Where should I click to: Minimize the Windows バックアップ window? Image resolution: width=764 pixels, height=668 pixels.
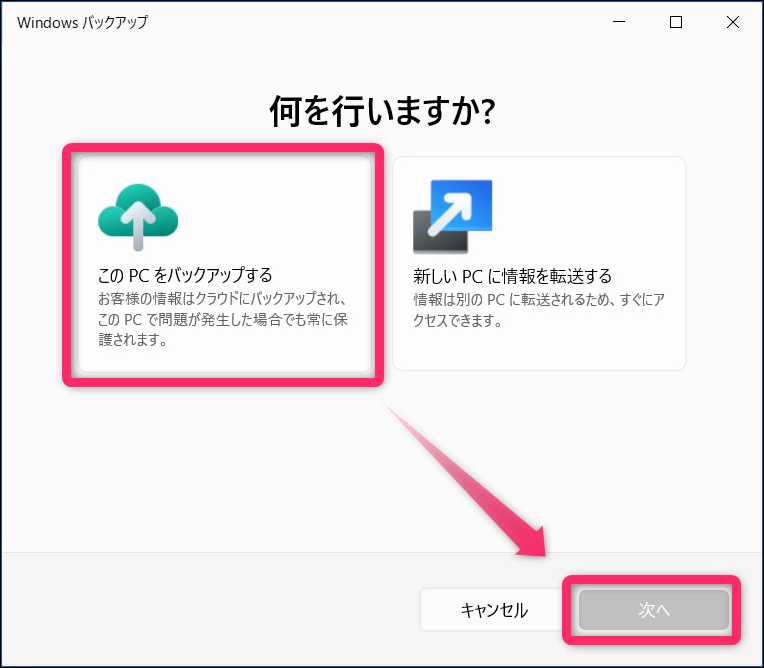point(622,22)
